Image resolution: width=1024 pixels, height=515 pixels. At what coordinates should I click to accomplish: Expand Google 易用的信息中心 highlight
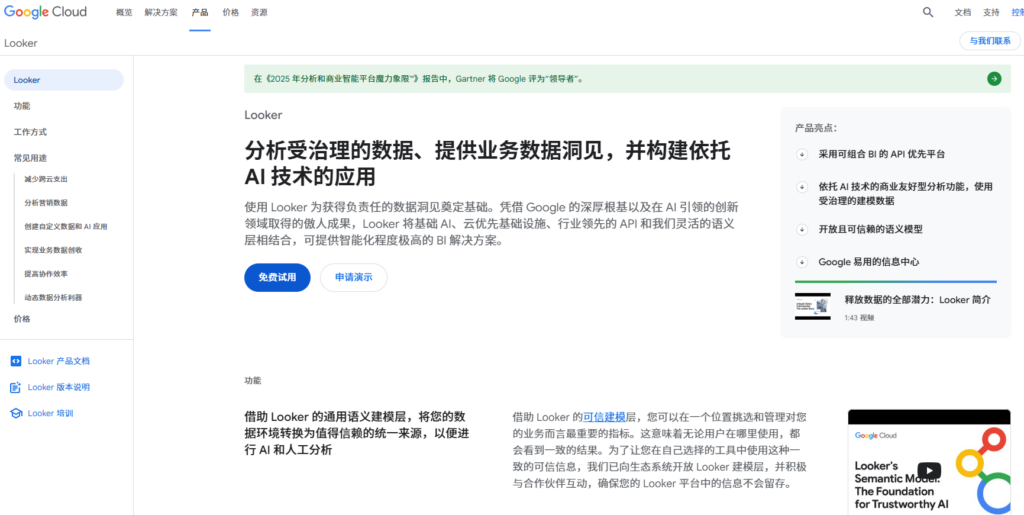(x=802, y=262)
